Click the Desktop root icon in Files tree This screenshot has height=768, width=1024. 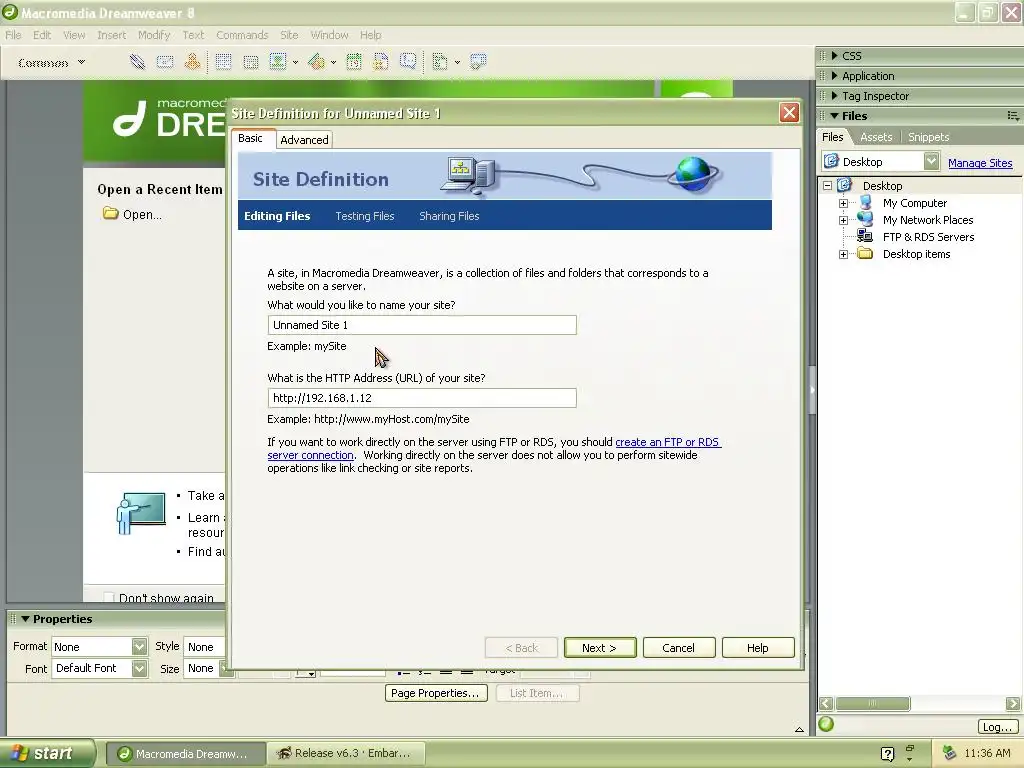point(844,185)
